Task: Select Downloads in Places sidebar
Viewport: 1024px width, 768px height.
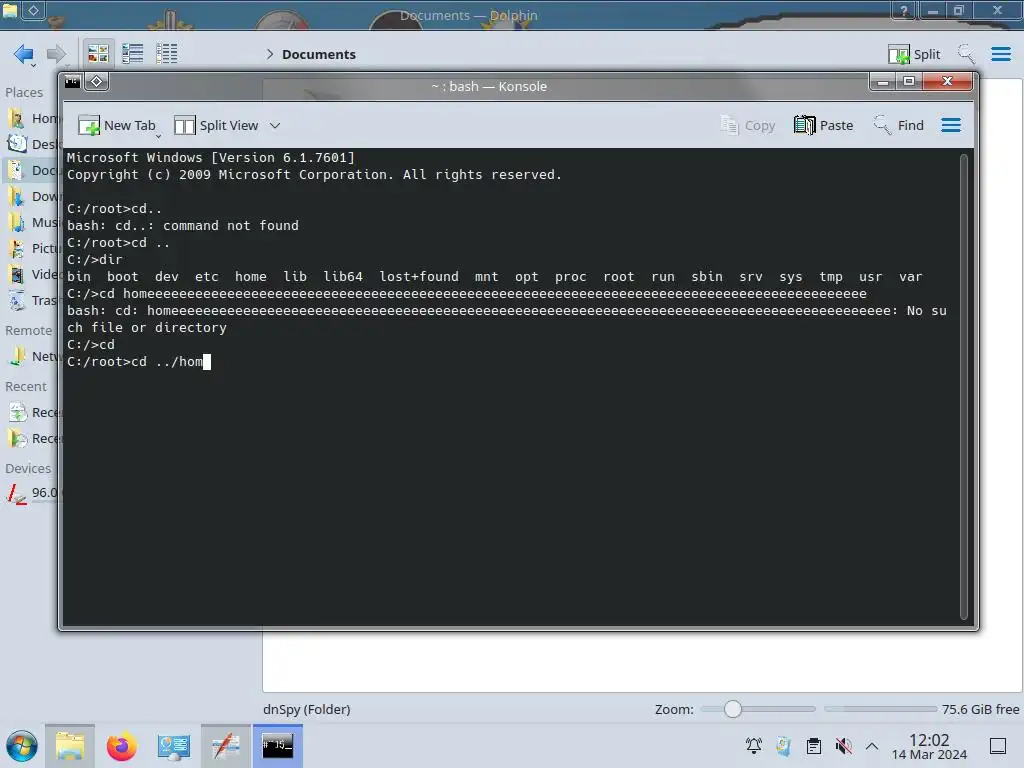Action: click(x=33, y=197)
